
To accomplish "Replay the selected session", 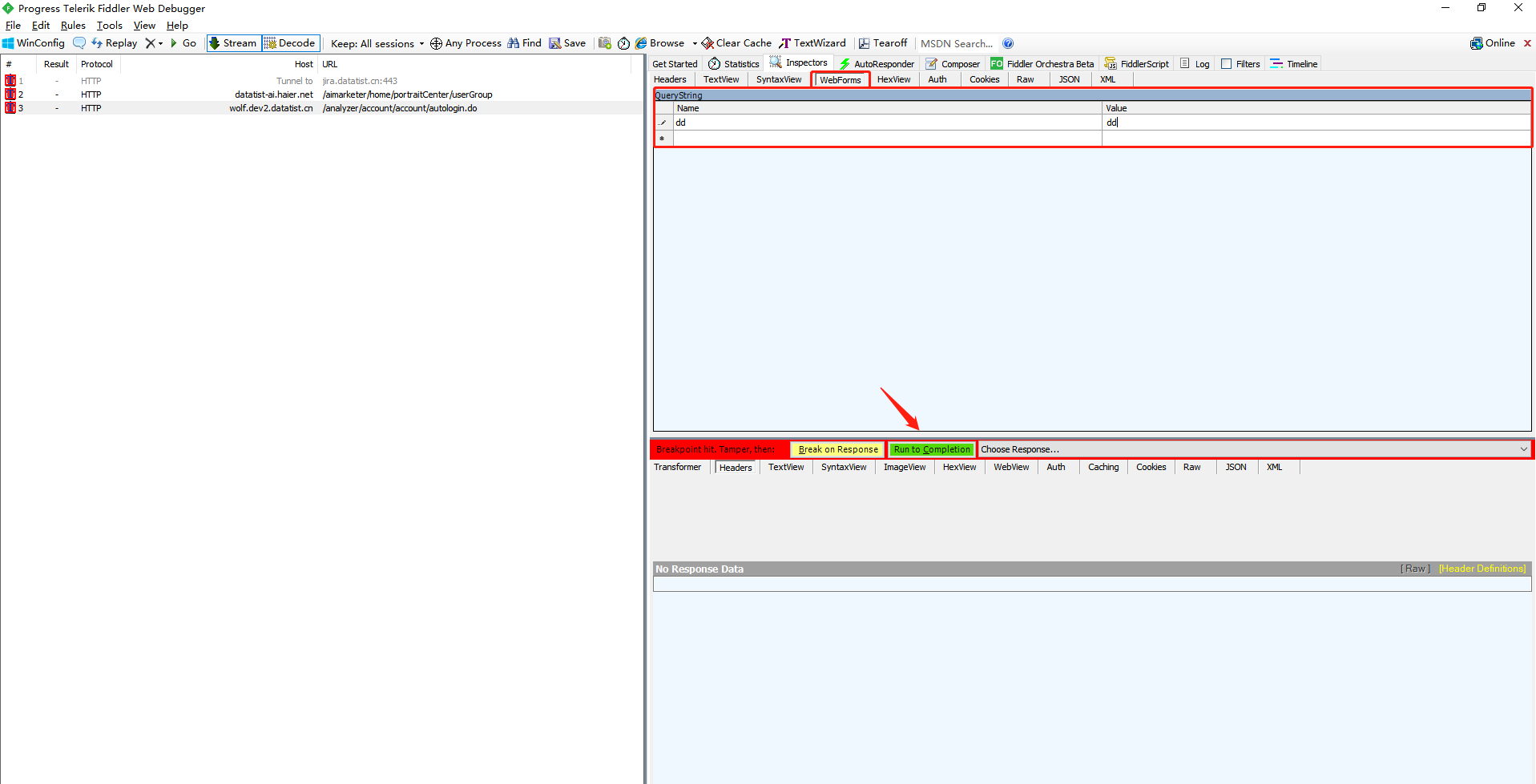I will coord(114,43).
